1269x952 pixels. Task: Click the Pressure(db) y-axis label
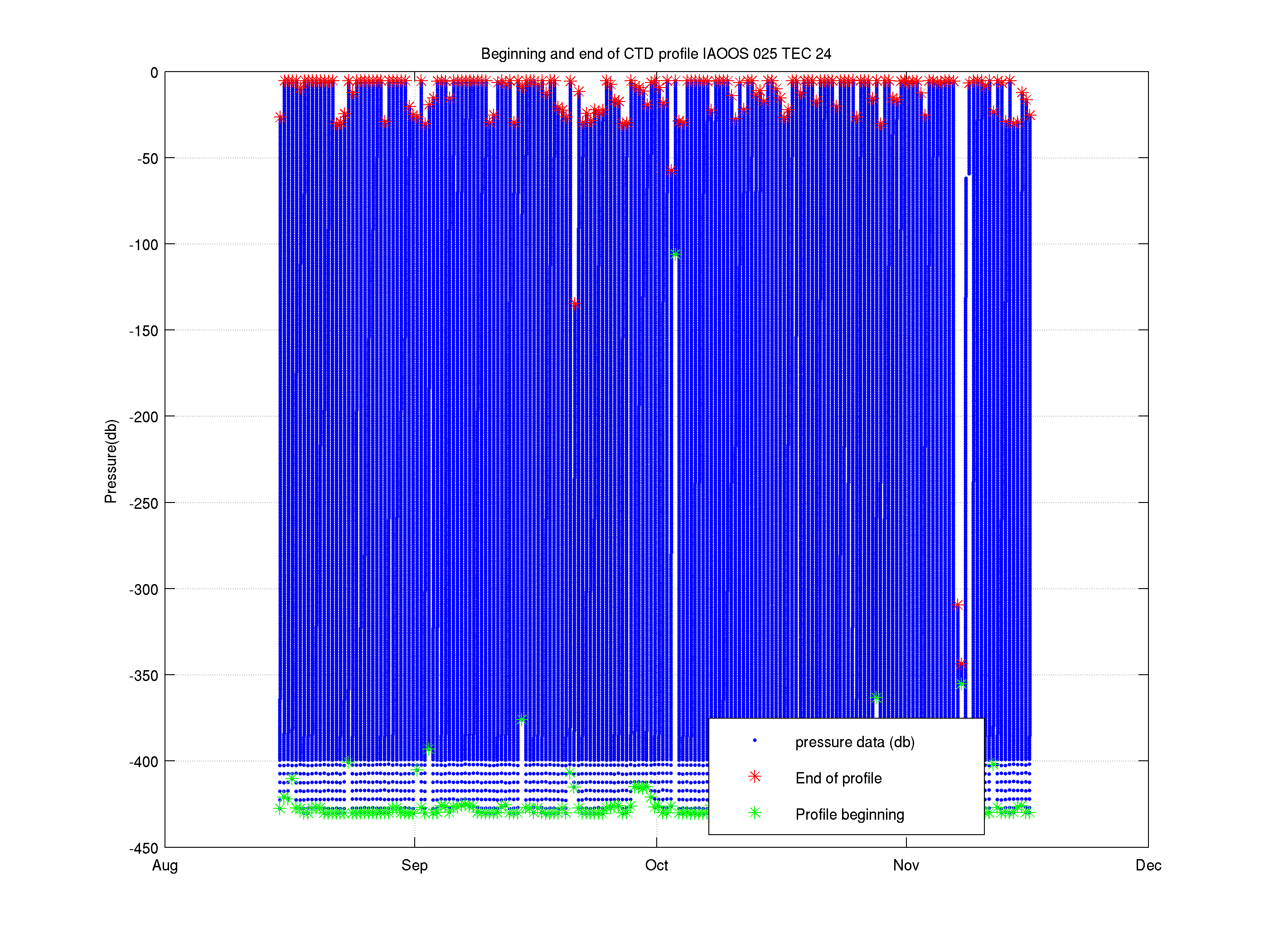pos(111,461)
